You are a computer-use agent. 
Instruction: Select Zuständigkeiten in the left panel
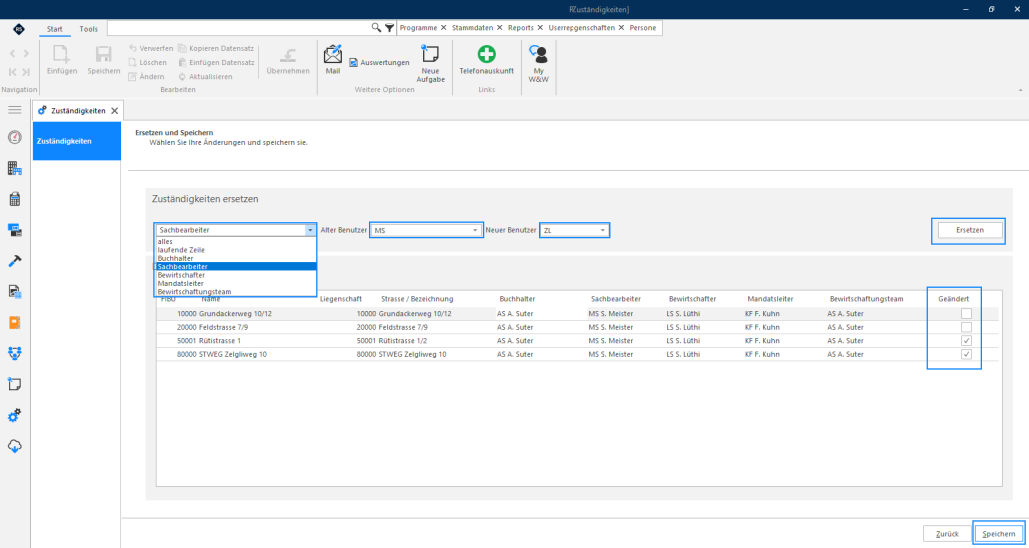[77, 141]
